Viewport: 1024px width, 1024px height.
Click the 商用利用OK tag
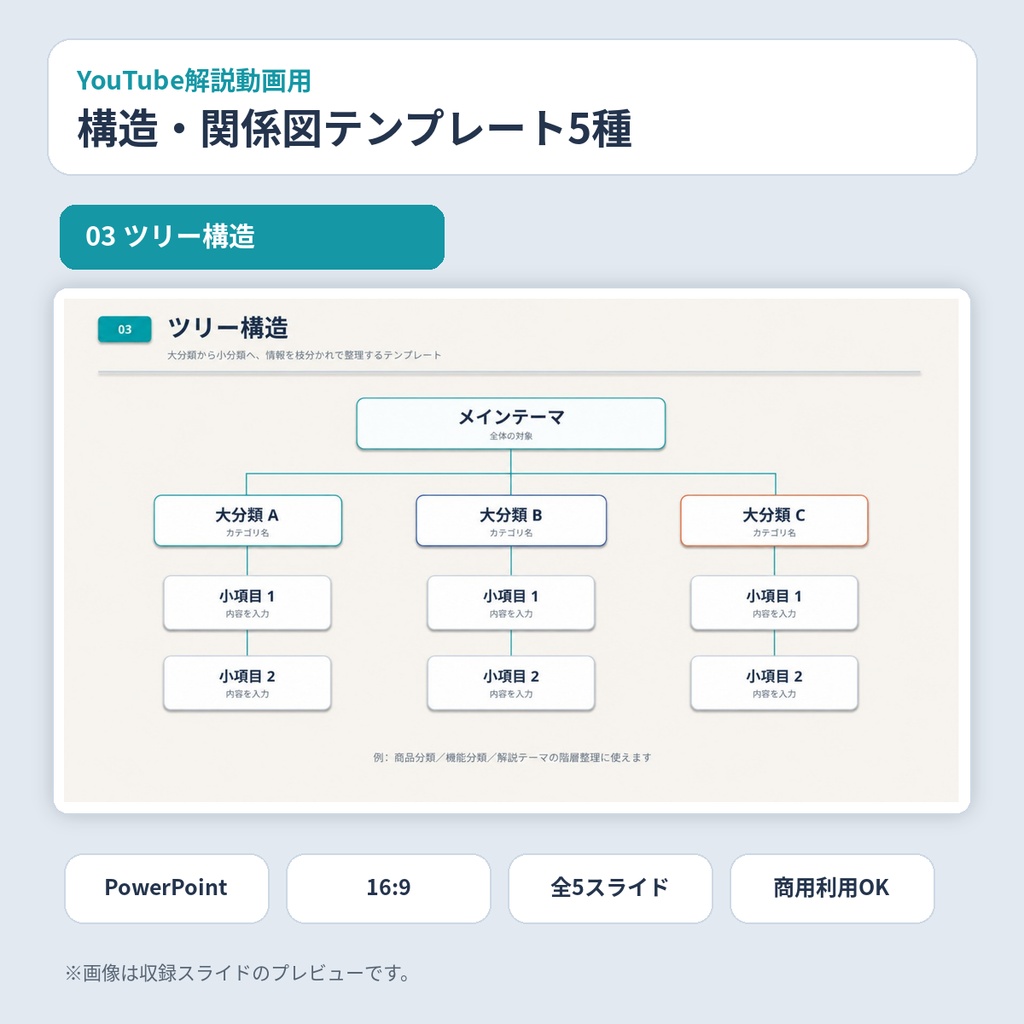pyautogui.click(x=832, y=888)
